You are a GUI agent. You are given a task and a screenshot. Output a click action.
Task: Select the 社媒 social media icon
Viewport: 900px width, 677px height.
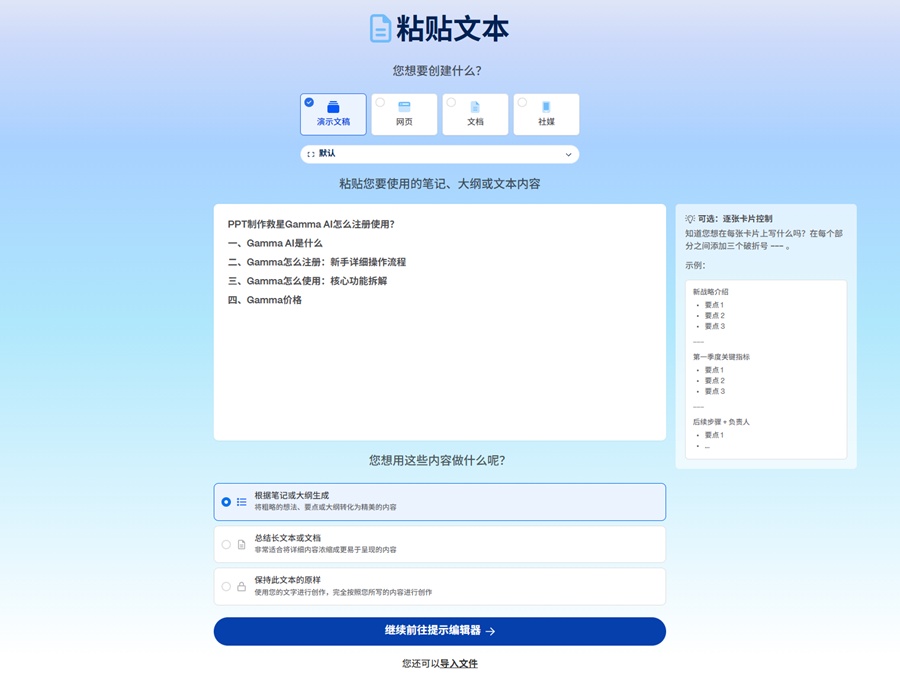tap(546, 104)
